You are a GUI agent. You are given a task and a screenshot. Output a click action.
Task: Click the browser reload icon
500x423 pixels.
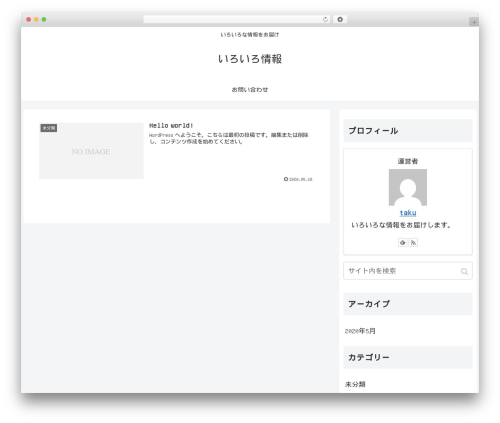pos(325,19)
